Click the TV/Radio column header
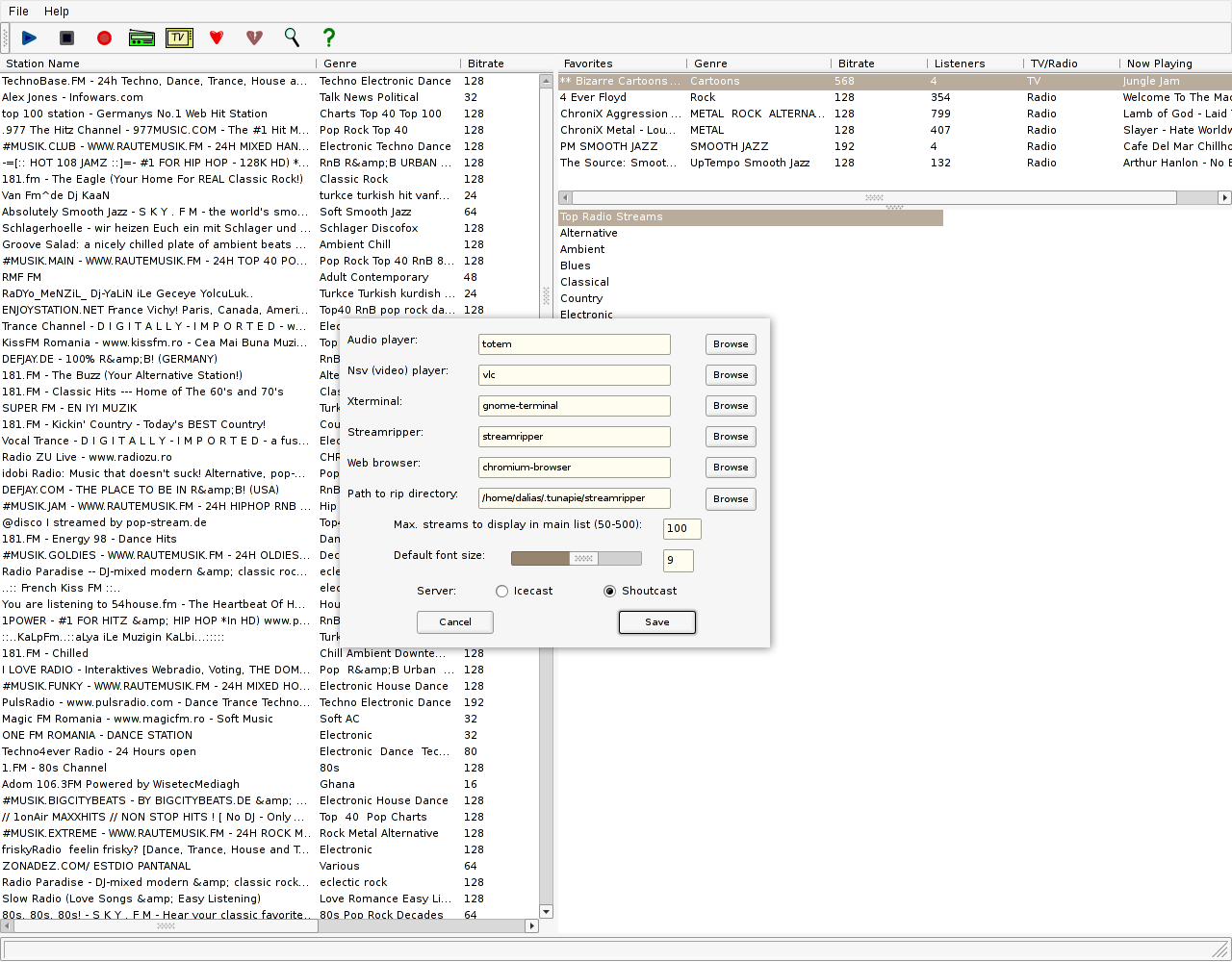This screenshot has height=962, width=1232. [x=1072, y=63]
